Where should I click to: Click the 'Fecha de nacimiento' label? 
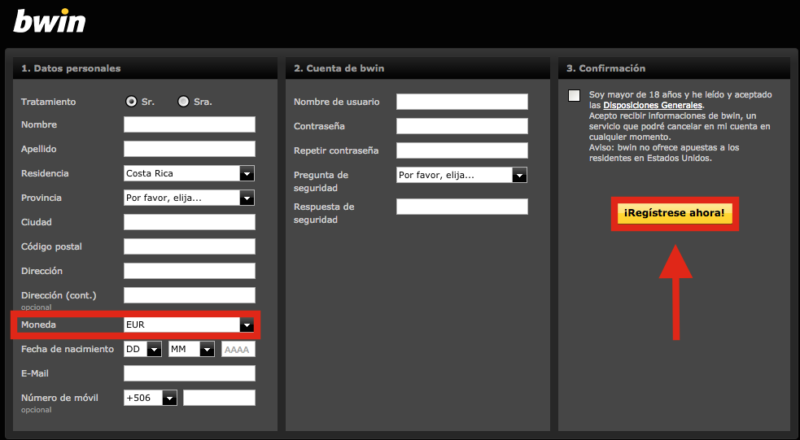pyautogui.click(x=67, y=349)
